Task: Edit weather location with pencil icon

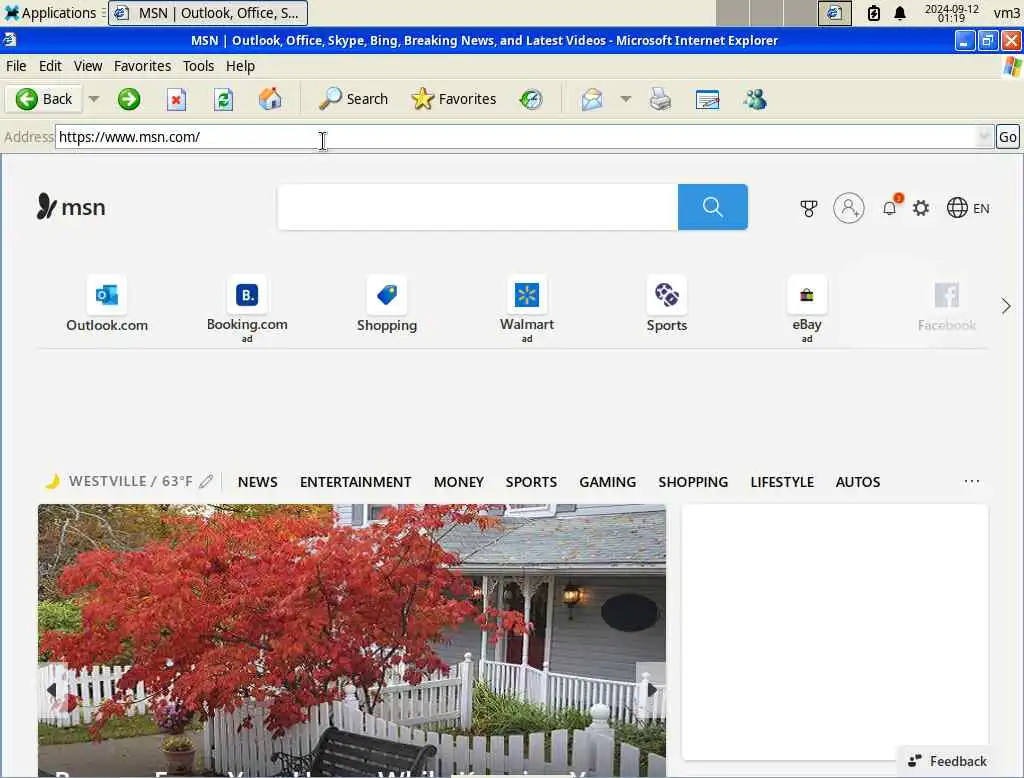Action: tap(206, 481)
